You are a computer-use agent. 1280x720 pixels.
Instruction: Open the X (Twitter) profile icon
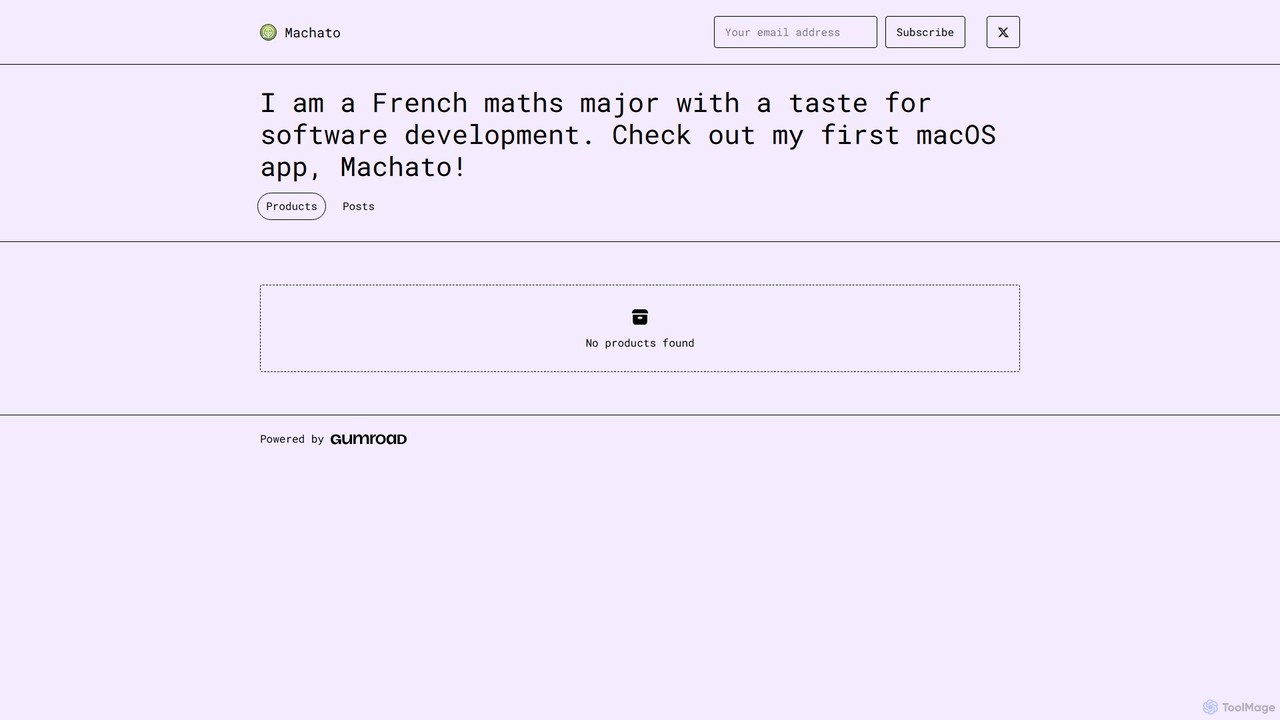click(x=1003, y=32)
